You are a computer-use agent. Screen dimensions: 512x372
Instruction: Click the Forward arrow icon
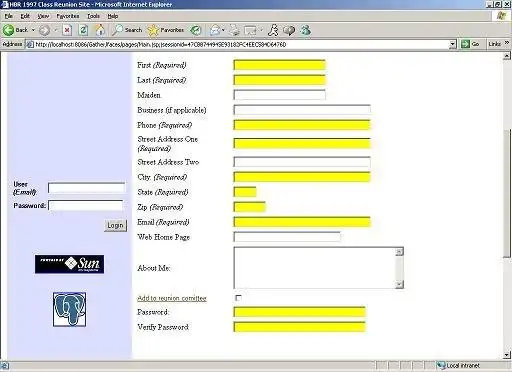point(44,30)
